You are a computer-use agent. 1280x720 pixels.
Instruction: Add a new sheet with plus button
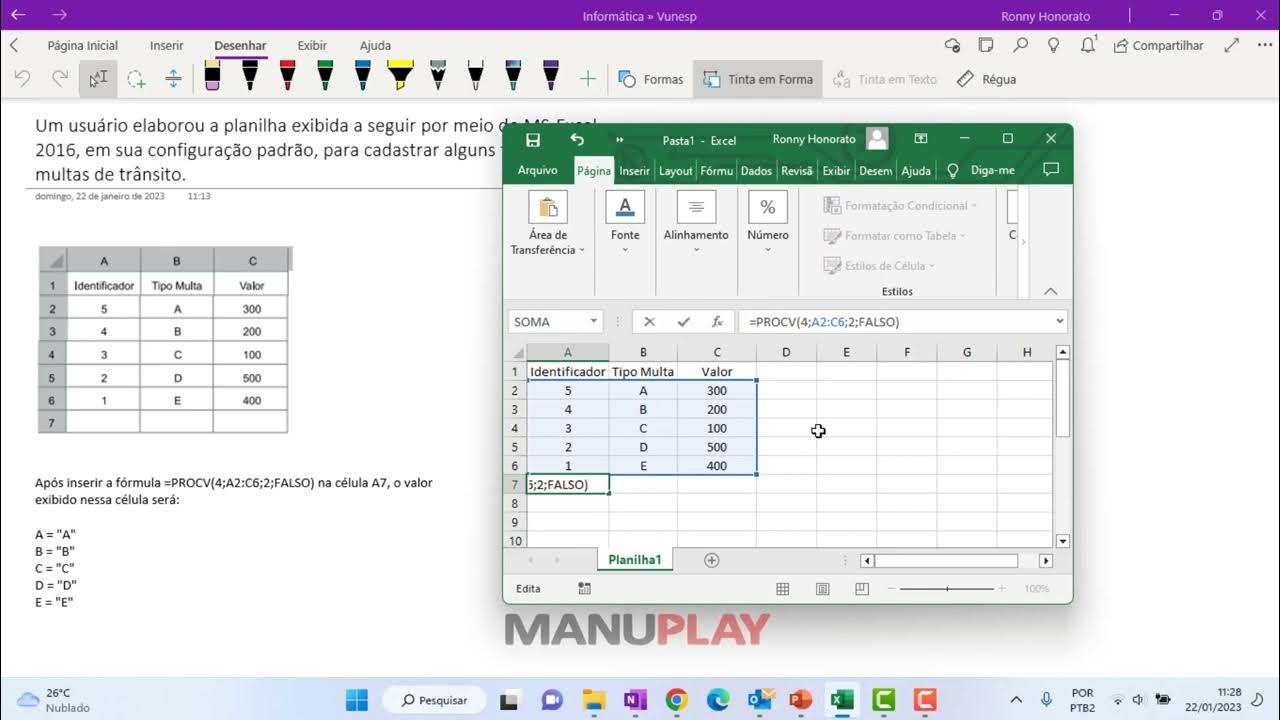click(712, 560)
